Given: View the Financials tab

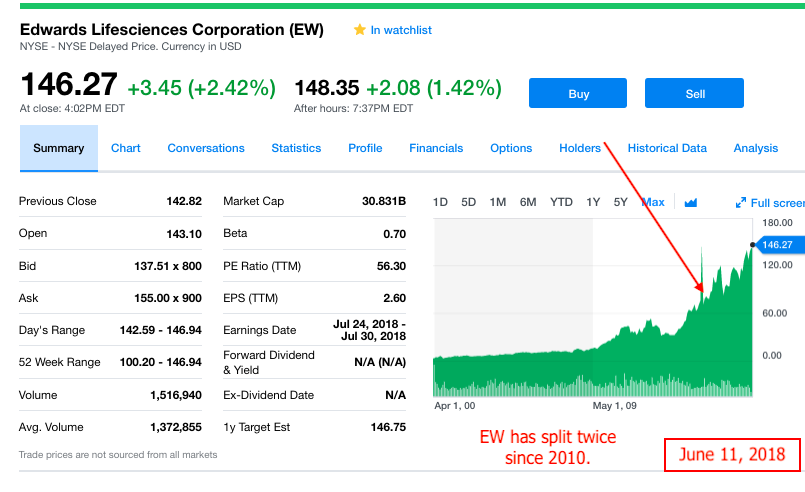Looking at the screenshot, I should pos(436,148).
